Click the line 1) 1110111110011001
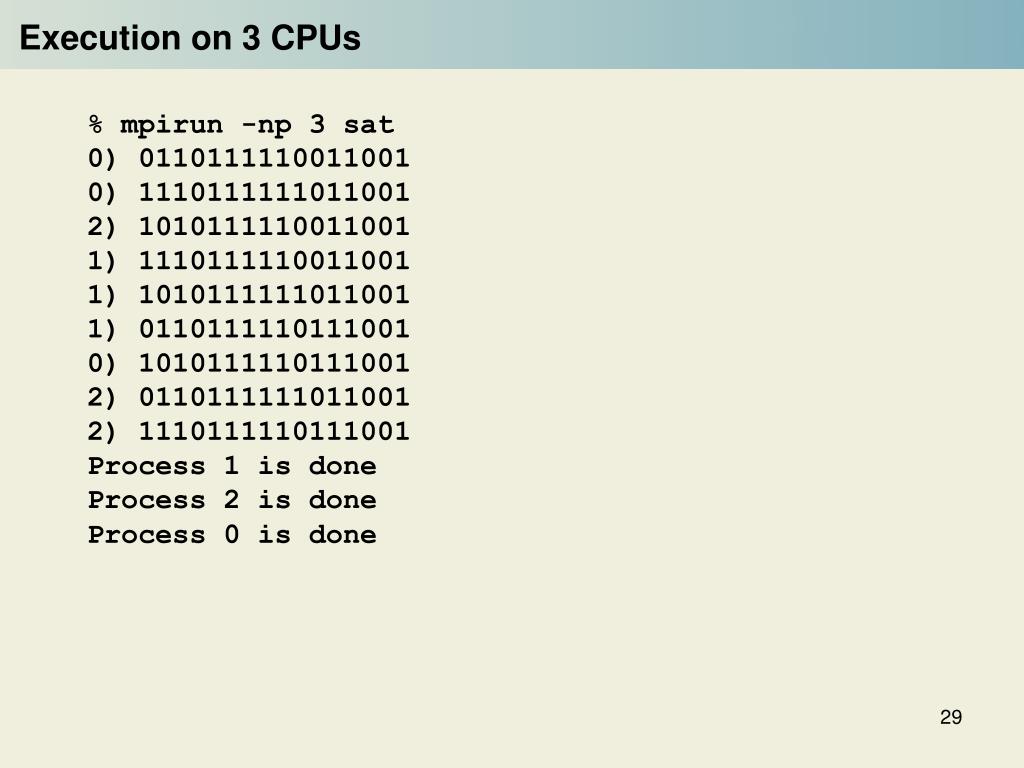This screenshot has height=768, width=1024. (248, 261)
